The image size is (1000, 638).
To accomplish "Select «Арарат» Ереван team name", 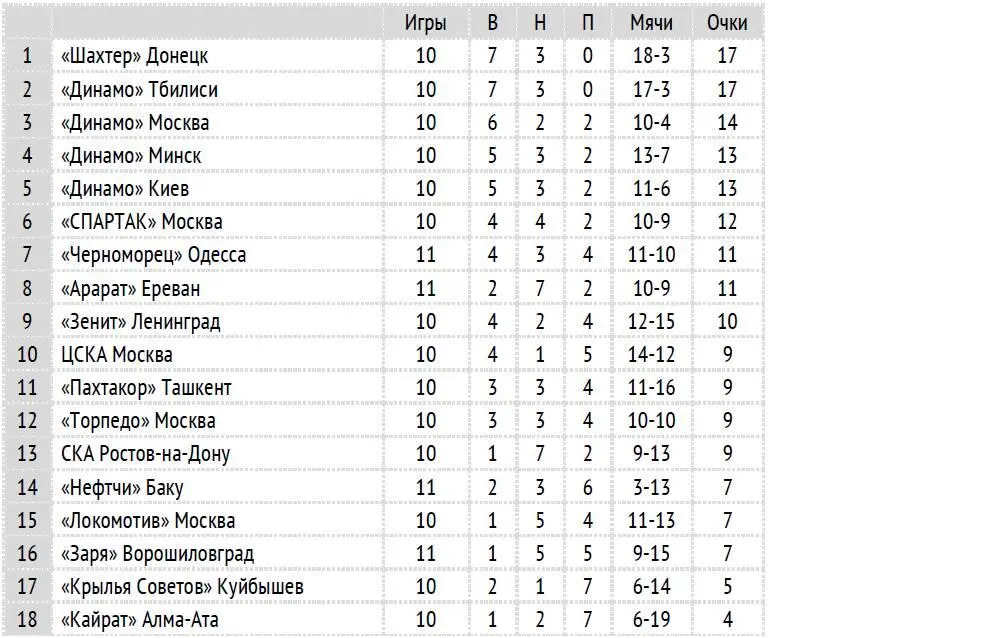I will tap(130, 289).
